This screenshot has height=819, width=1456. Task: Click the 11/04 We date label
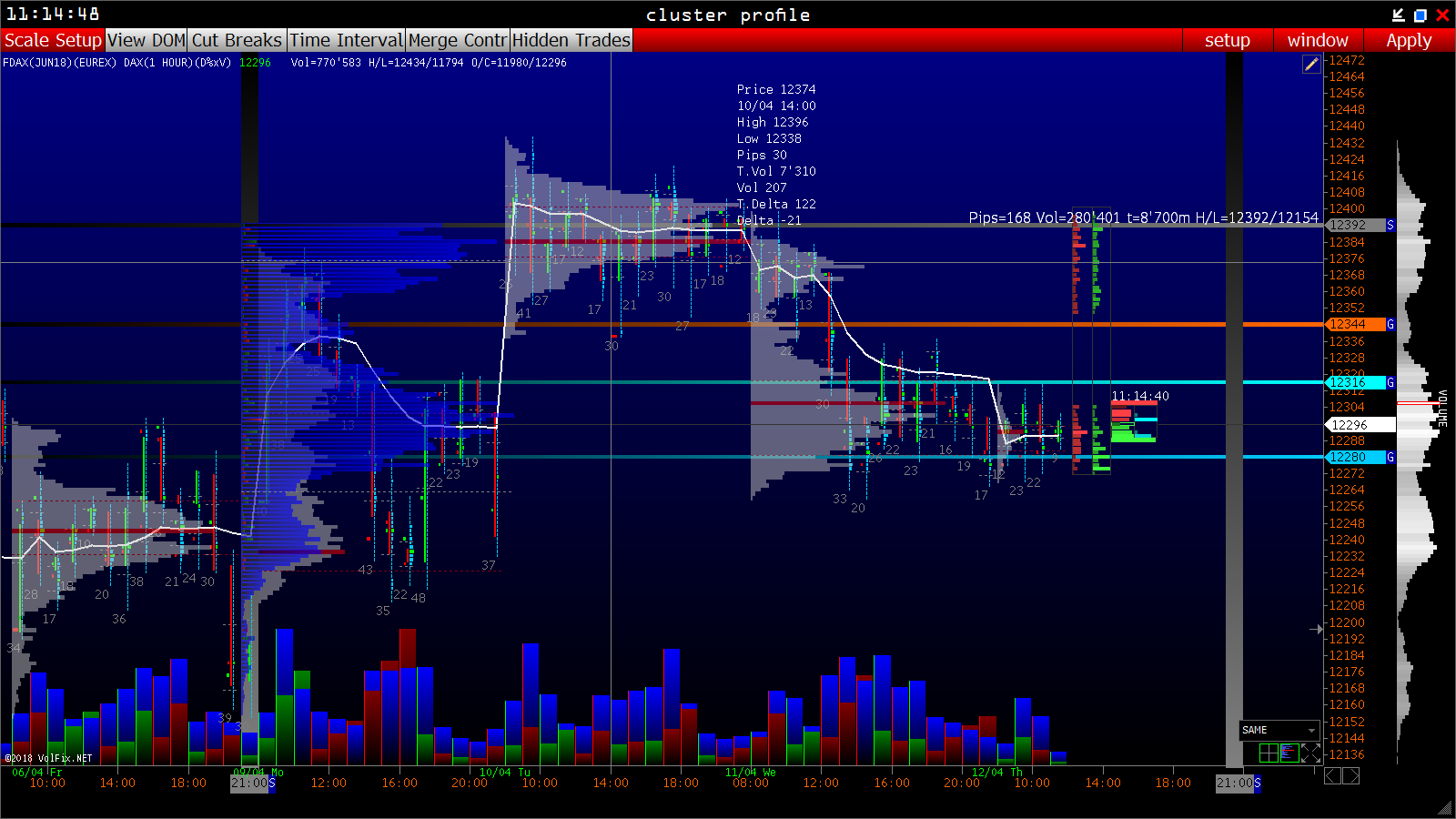click(x=751, y=773)
